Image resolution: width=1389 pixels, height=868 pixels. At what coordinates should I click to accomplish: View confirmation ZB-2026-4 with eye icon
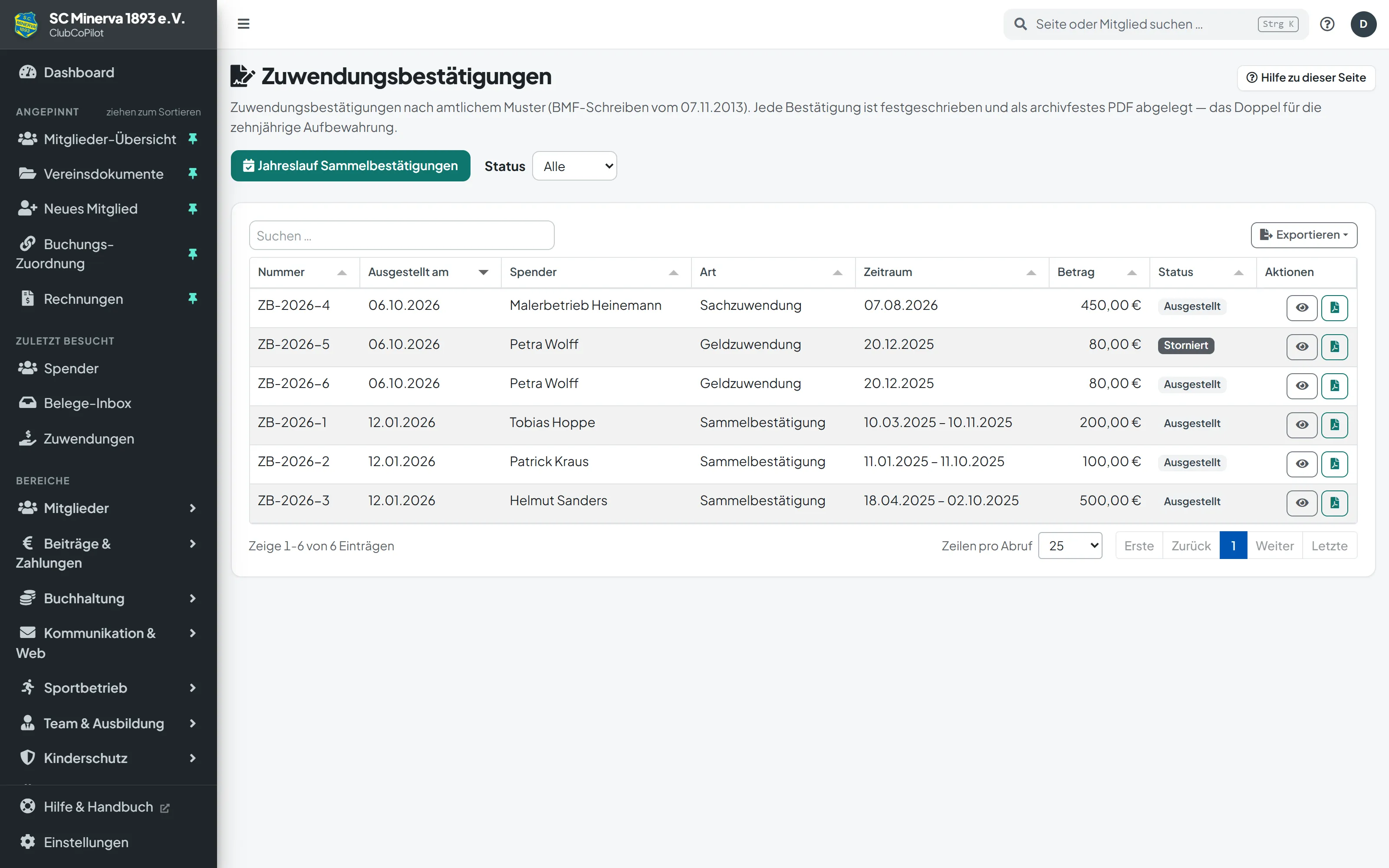[x=1302, y=308]
